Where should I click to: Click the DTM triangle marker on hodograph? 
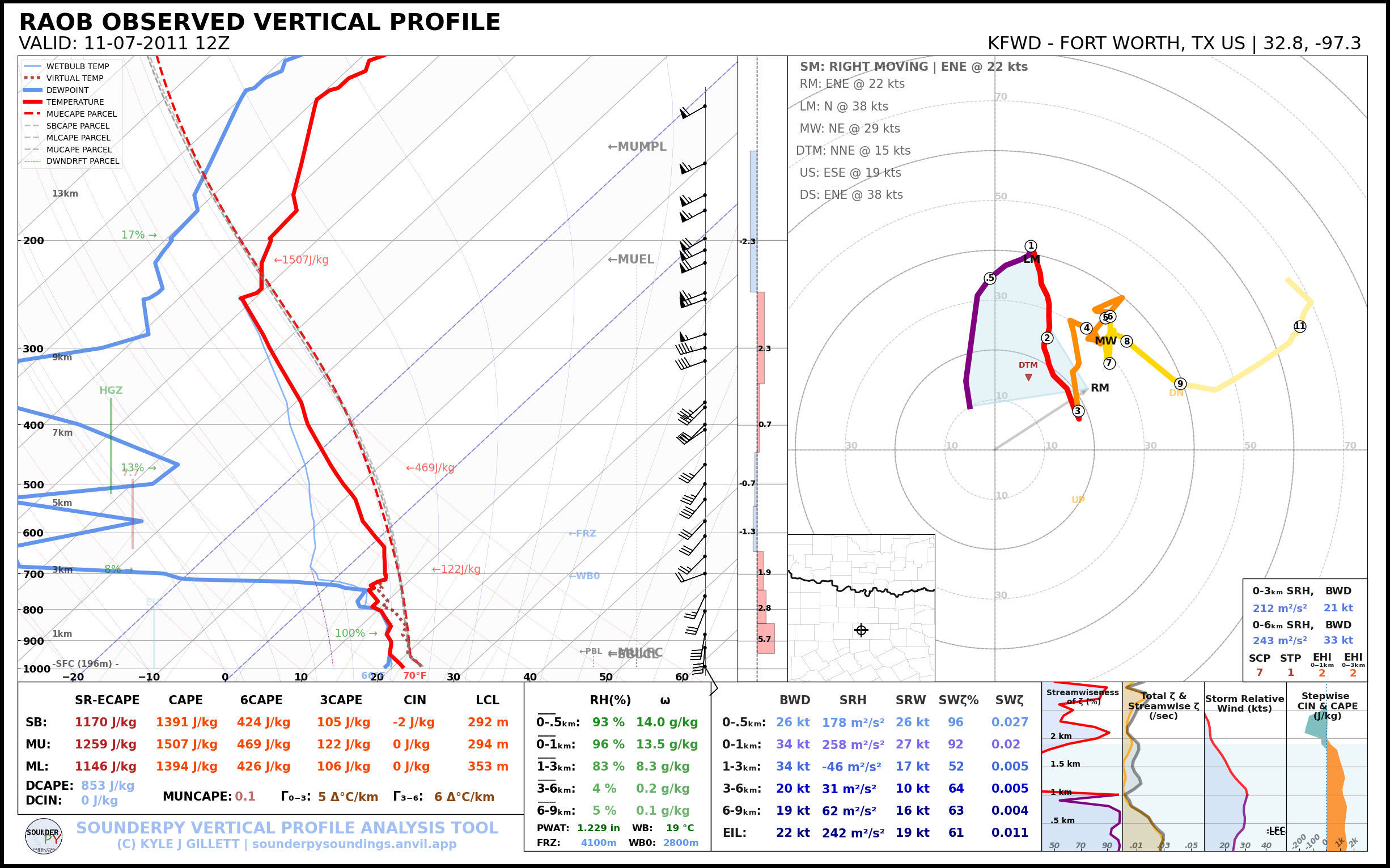[1028, 377]
